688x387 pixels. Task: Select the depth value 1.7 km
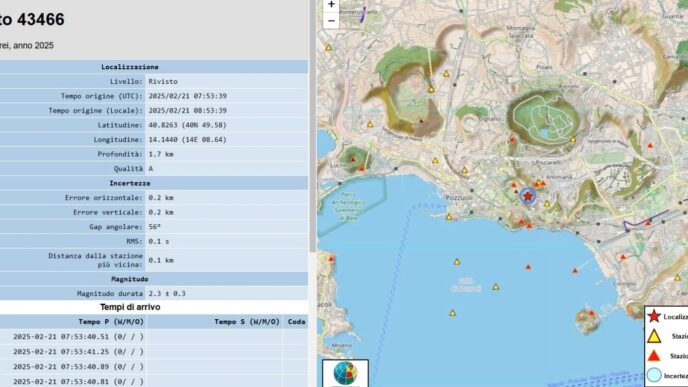pyautogui.click(x=161, y=154)
